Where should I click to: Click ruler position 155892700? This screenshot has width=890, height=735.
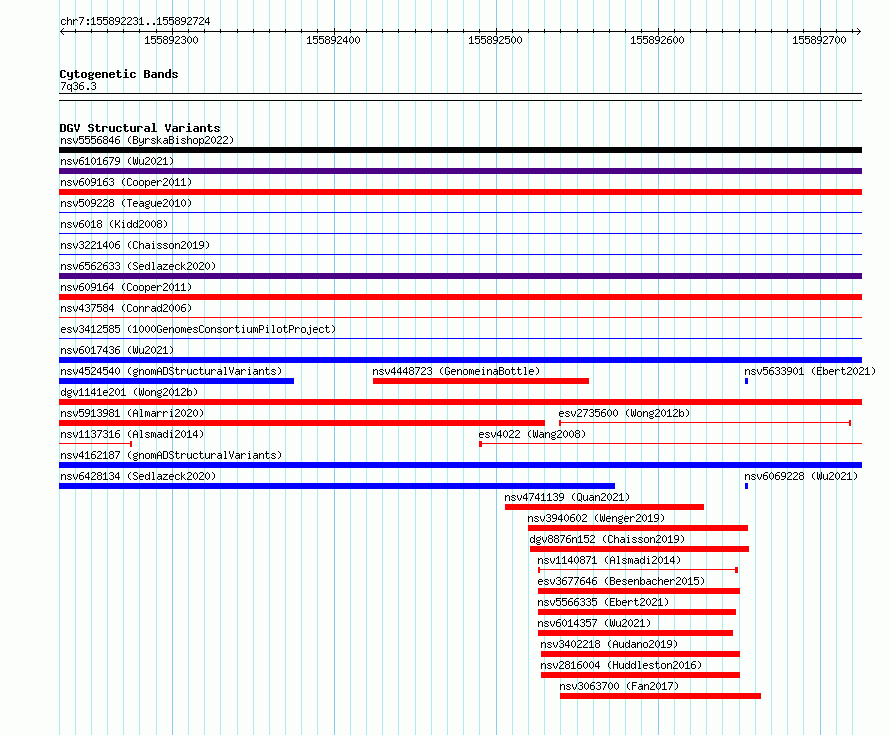pos(819,40)
